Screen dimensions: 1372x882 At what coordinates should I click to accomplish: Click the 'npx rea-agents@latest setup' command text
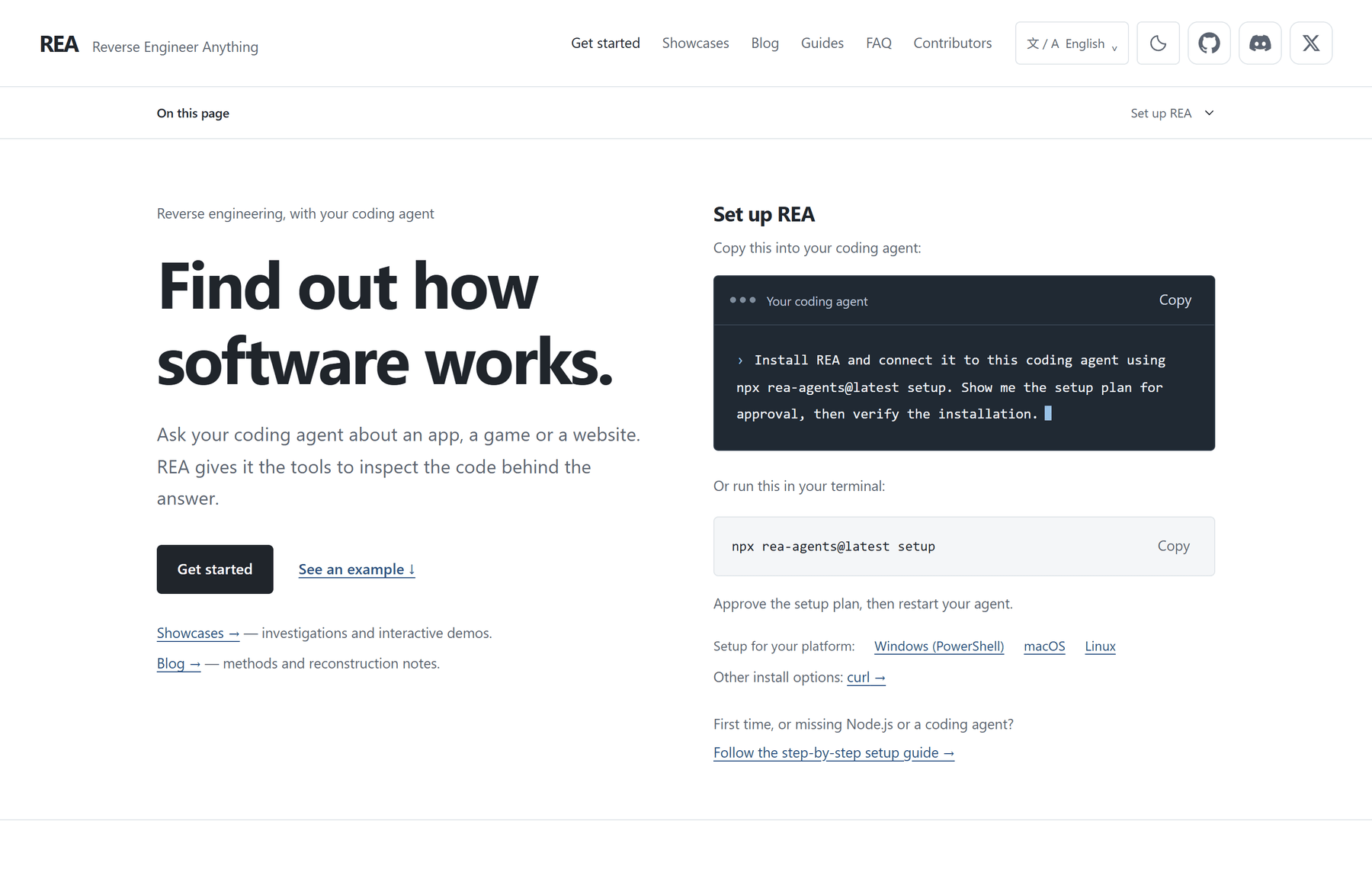[x=833, y=547]
